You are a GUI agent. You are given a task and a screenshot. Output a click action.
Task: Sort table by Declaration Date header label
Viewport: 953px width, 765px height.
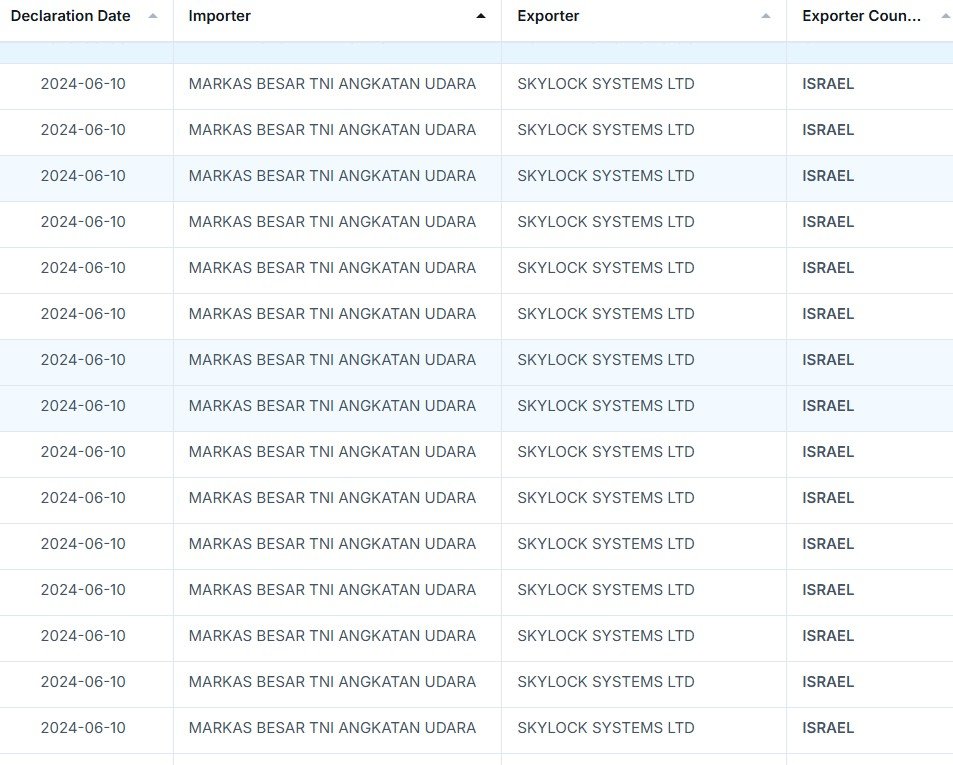(x=70, y=16)
